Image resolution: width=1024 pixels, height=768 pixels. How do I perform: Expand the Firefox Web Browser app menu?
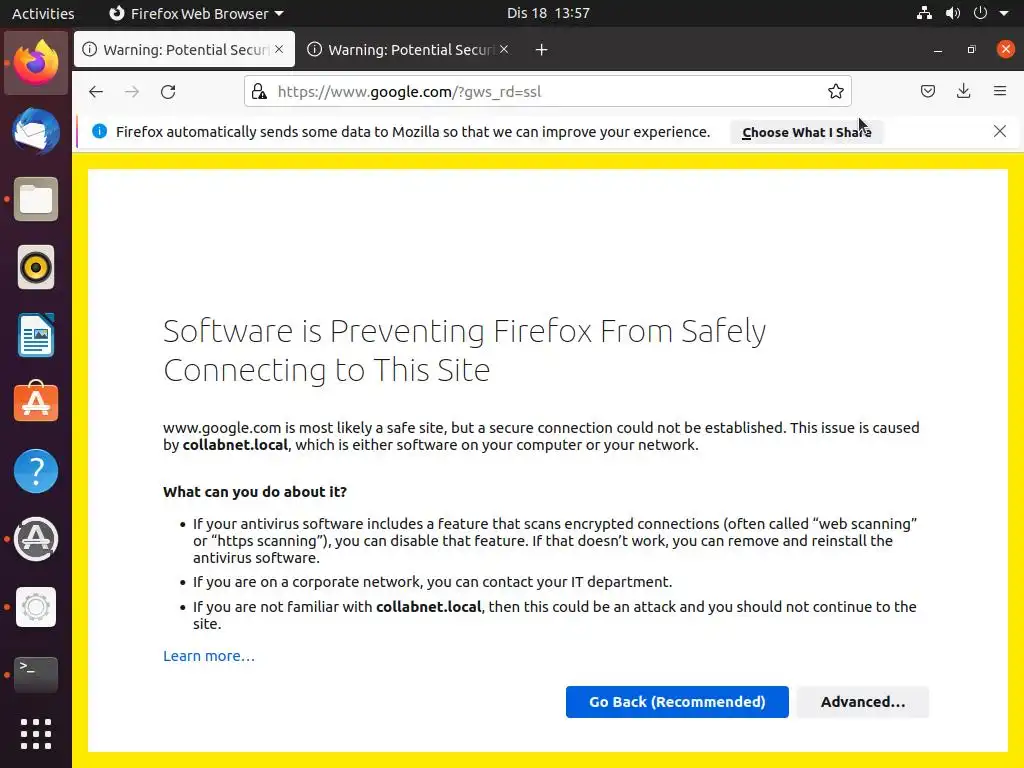coord(196,13)
